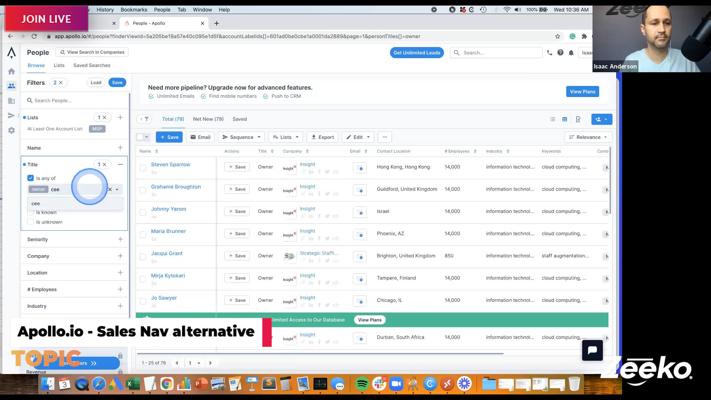Click the more actions ellipsis button
Screen dimensions: 711x400
click(x=384, y=137)
